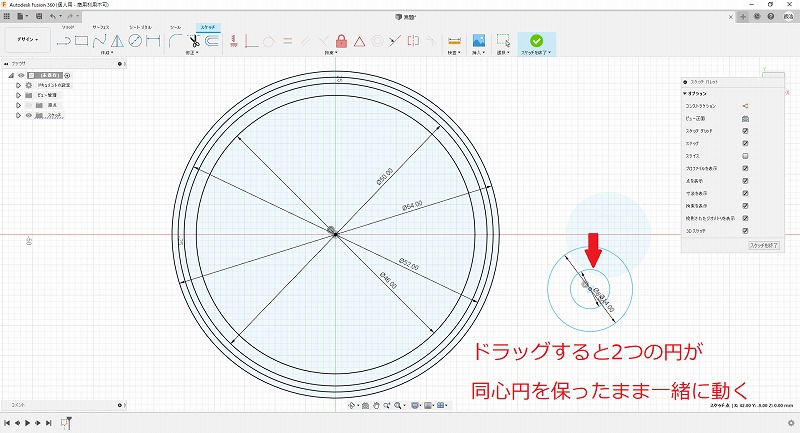The height and width of the screenshot is (433, 800).
Task: Switch to the Solid tab
Action: [x=68, y=27]
